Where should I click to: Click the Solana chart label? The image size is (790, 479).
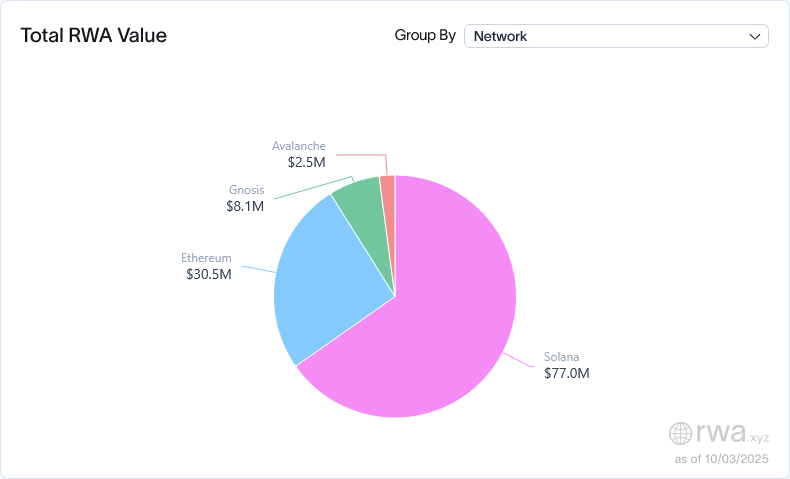tap(561, 356)
